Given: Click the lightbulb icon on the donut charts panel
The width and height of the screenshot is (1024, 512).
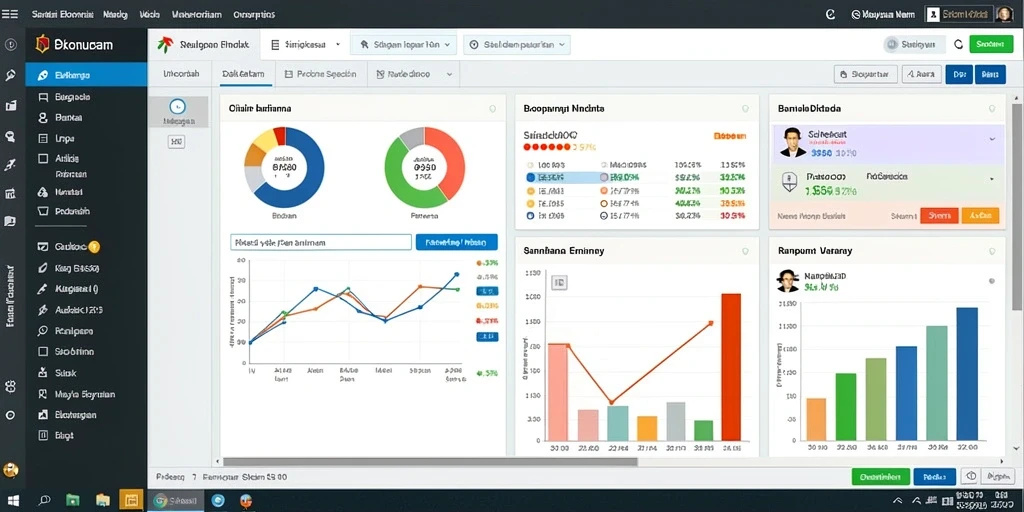Looking at the screenshot, I should pos(492,108).
